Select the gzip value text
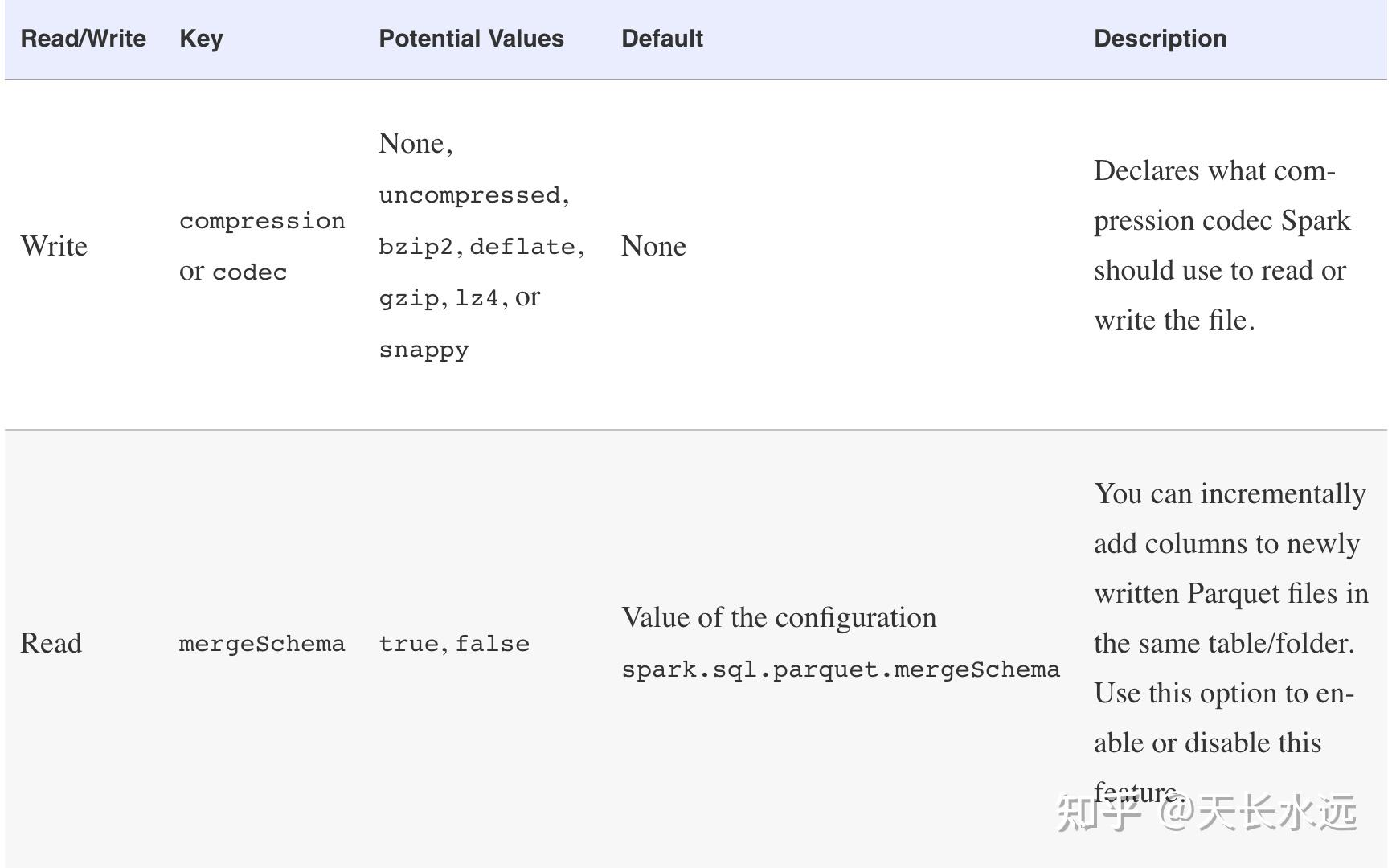The height and width of the screenshot is (868, 1392). coord(409,298)
